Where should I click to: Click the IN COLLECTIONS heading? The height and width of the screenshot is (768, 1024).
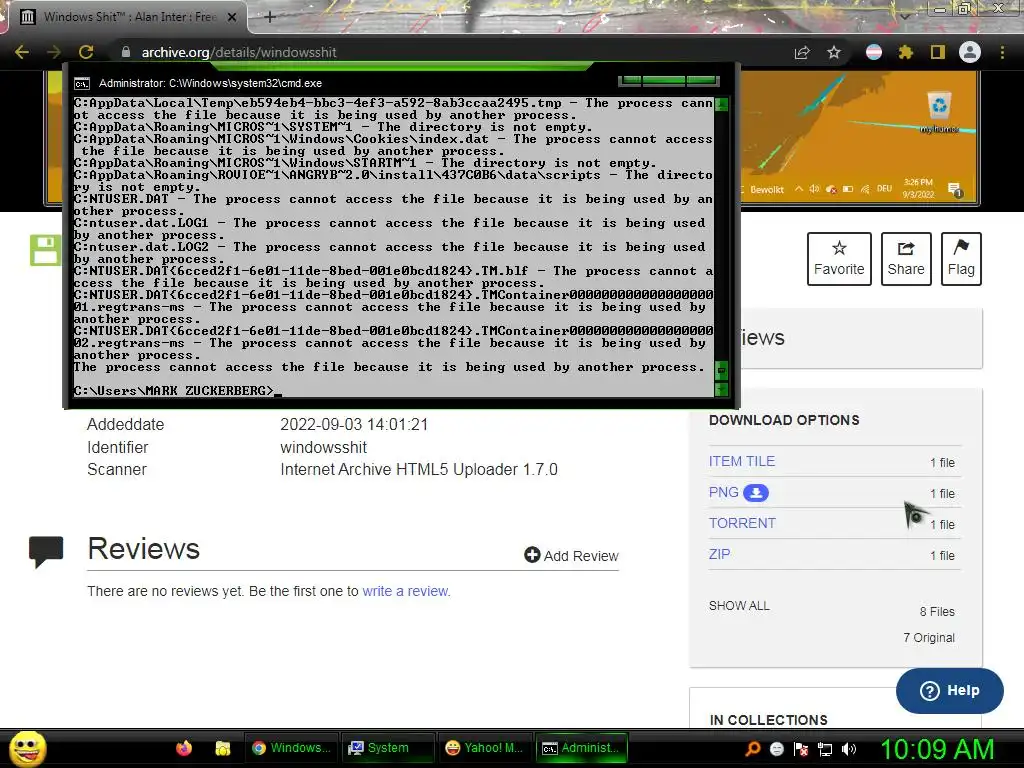tap(769, 720)
